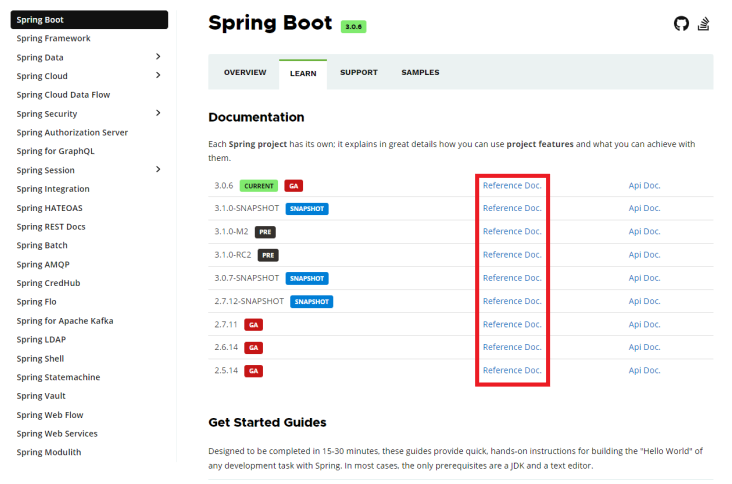The width and height of the screenshot is (732, 484).
Task: Open Reference Doc. for version 2.5.14
Action: (512, 370)
